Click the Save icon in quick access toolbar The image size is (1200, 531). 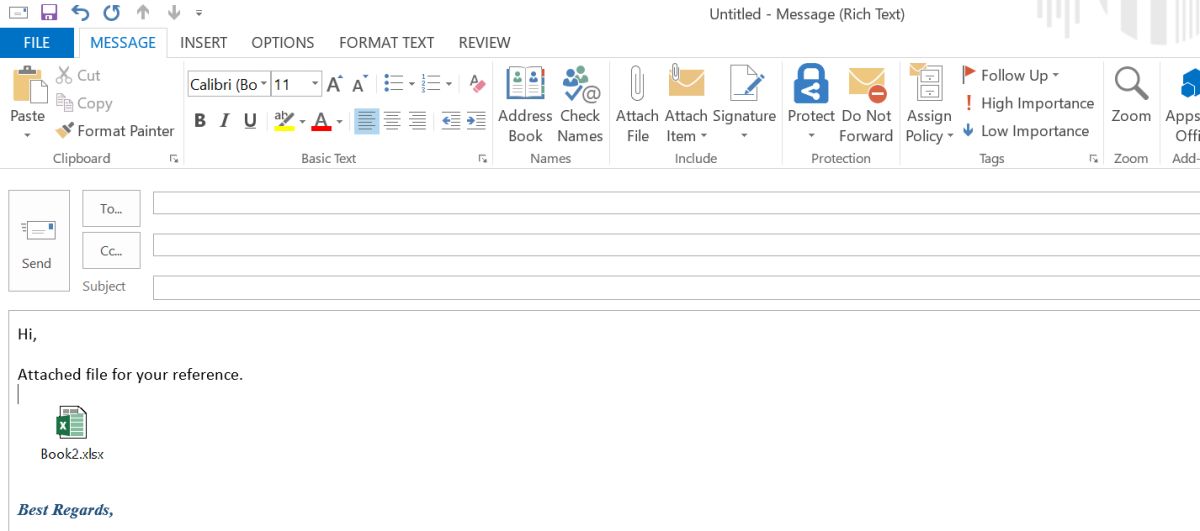pyautogui.click(x=49, y=13)
